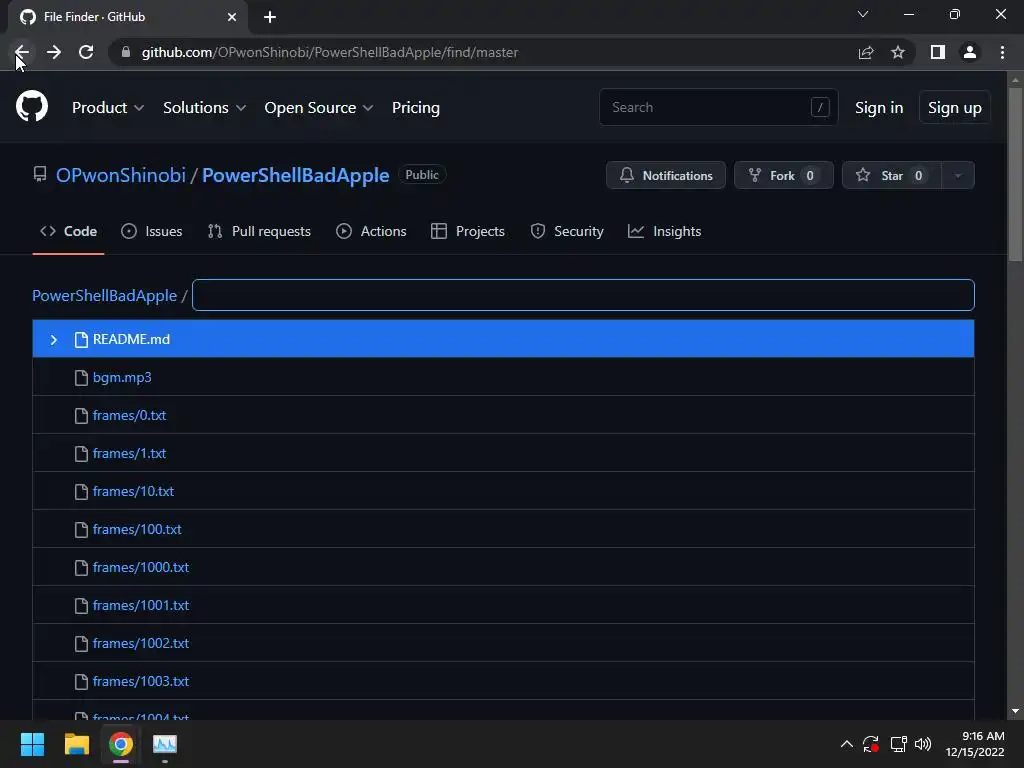The height and width of the screenshot is (768, 1024).
Task: Click the network tray icon
Action: coord(899,744)
